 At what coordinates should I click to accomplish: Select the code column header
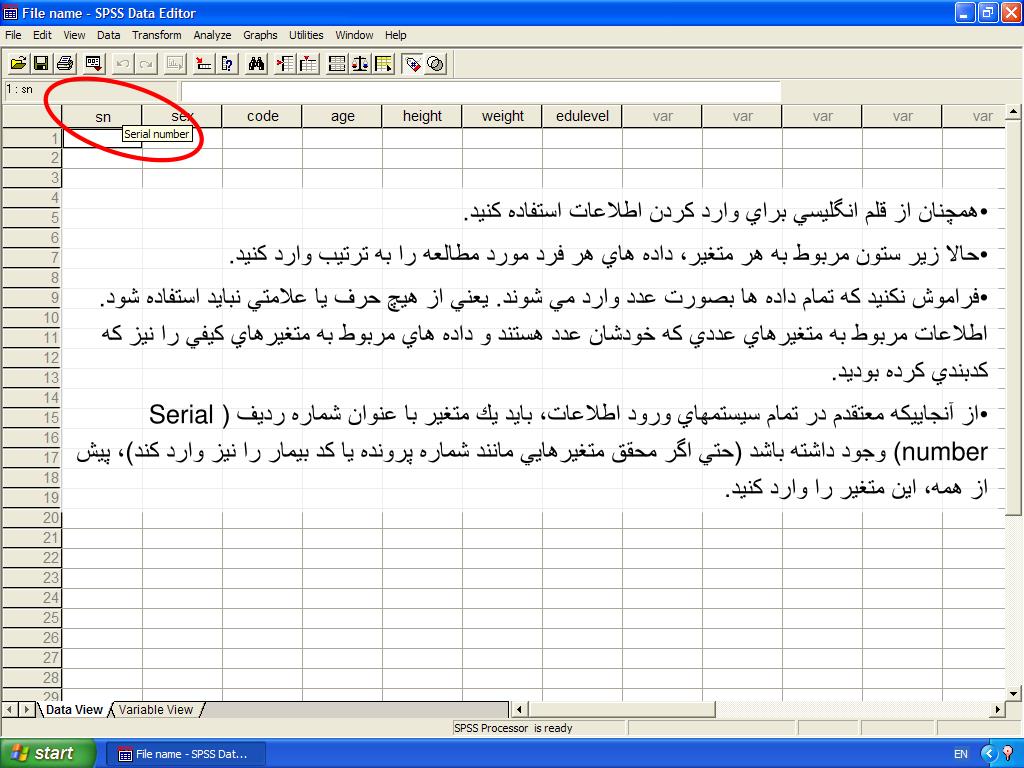click(262, 116)
